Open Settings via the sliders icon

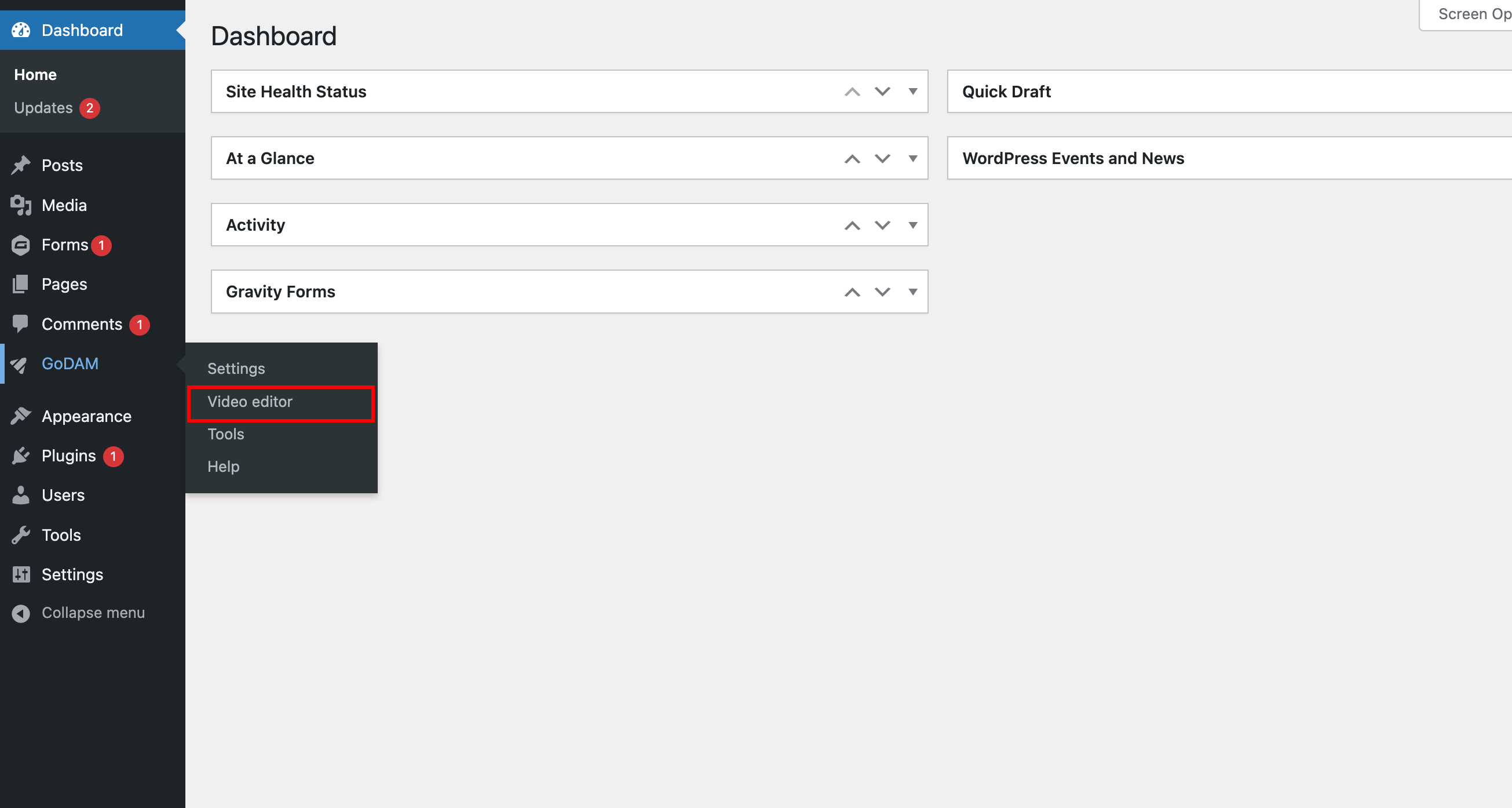[x=20, y=574]
